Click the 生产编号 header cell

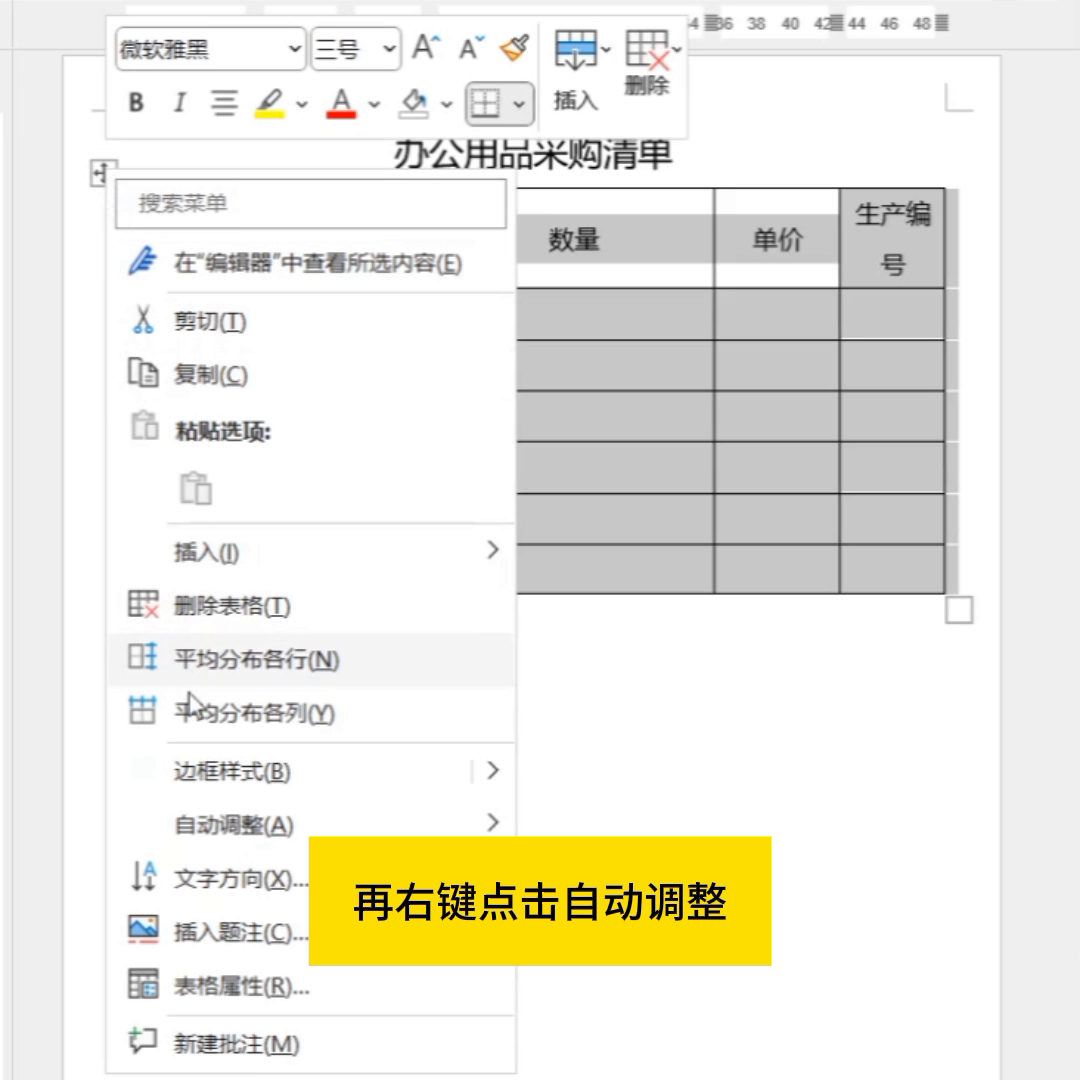tap(892, 238)
